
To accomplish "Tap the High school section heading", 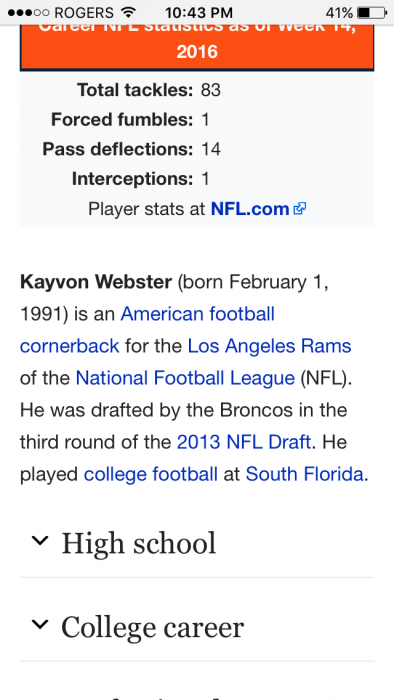I will pyautogui.click(x=139, y=543).
